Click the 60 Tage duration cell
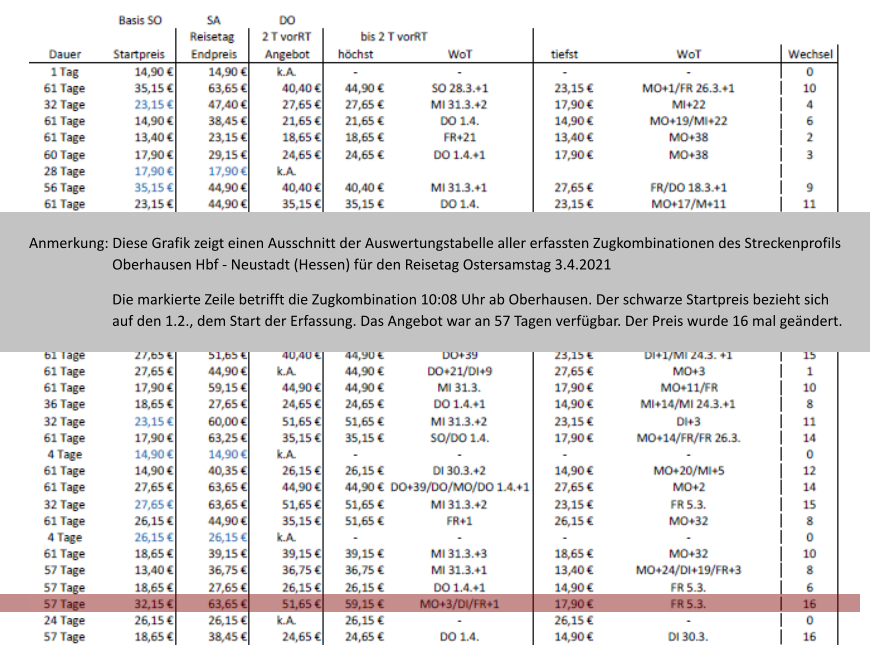The image size is (871, 645). pos(66,155)
